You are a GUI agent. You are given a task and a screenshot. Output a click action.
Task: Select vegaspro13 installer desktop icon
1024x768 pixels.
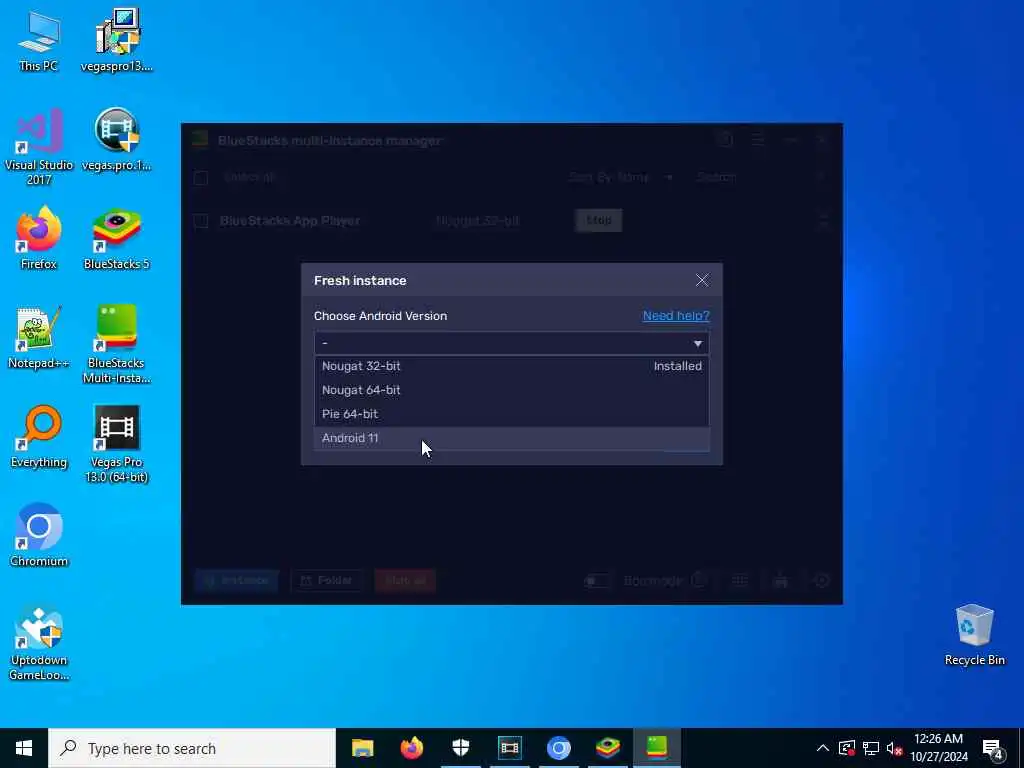click(x=117, y=40)
